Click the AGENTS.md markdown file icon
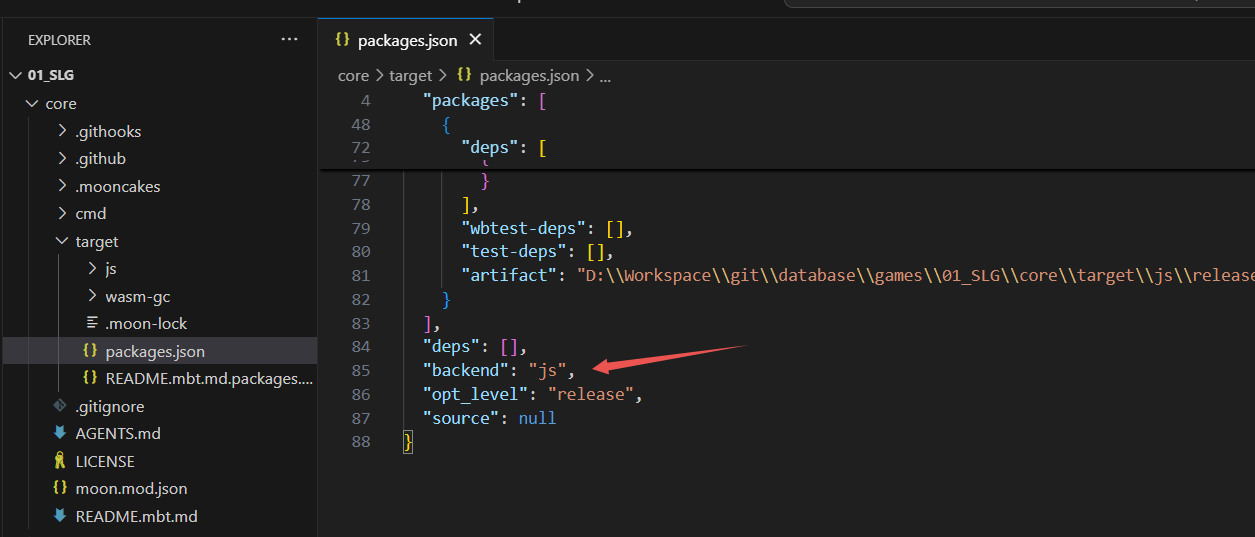This screenshot has width=1255, height=537. click(x=60, y=434)
